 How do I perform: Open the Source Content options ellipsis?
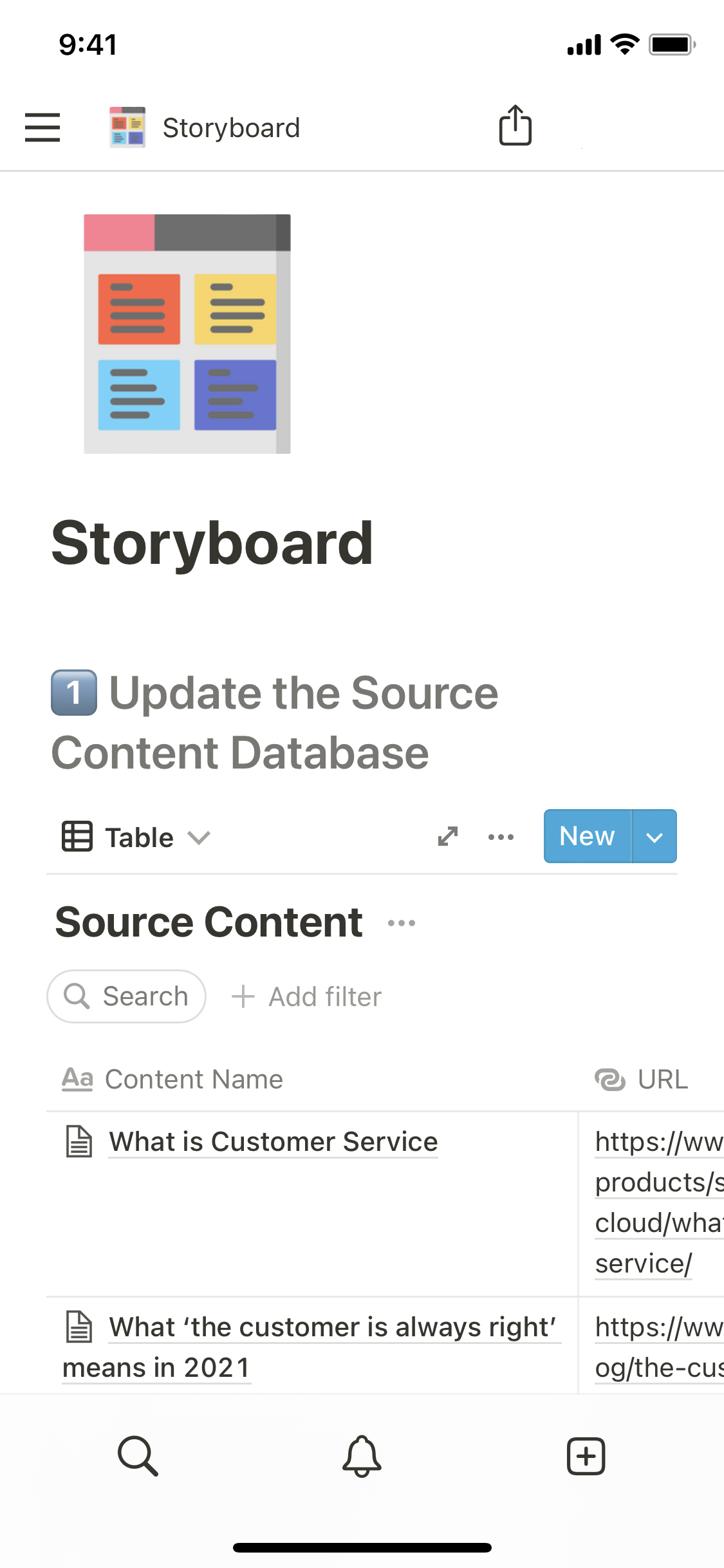pyautogui.click(x=402, y=923)
